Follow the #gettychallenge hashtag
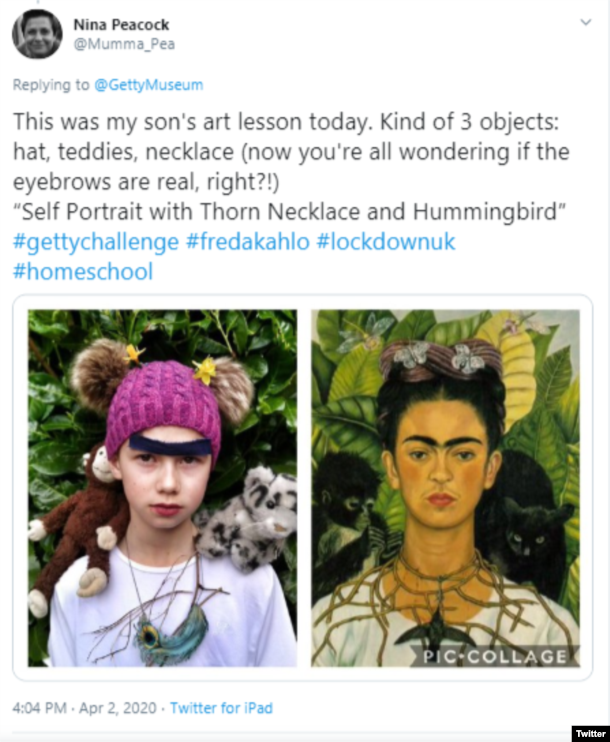Screen dimensions: 610x742 click(96, 241)
